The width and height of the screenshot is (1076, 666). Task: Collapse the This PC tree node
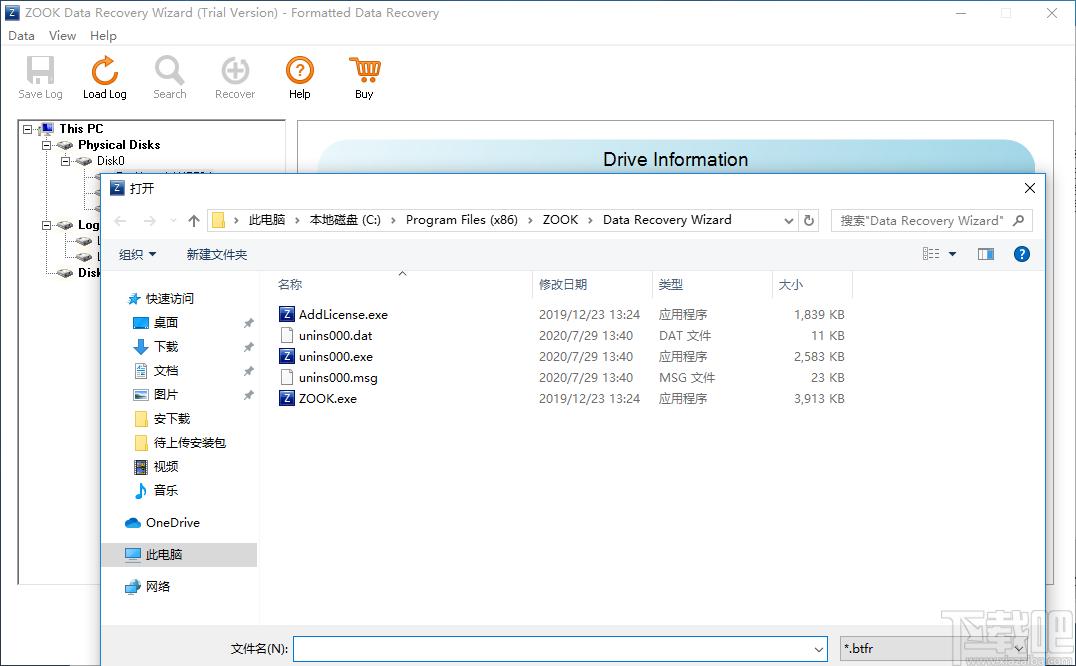(x=27, y=129)
